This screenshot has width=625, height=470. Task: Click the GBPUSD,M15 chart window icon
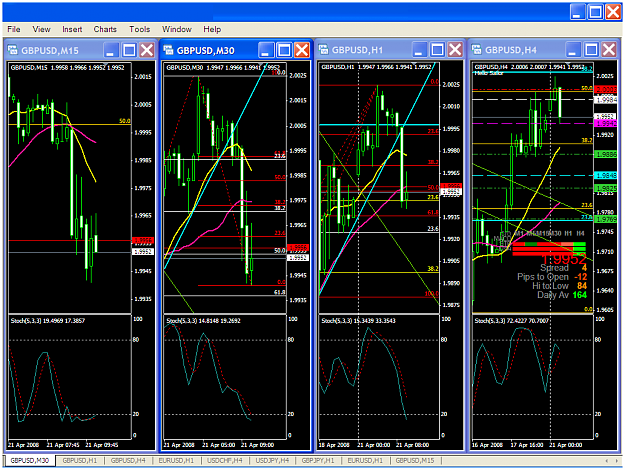13,50
